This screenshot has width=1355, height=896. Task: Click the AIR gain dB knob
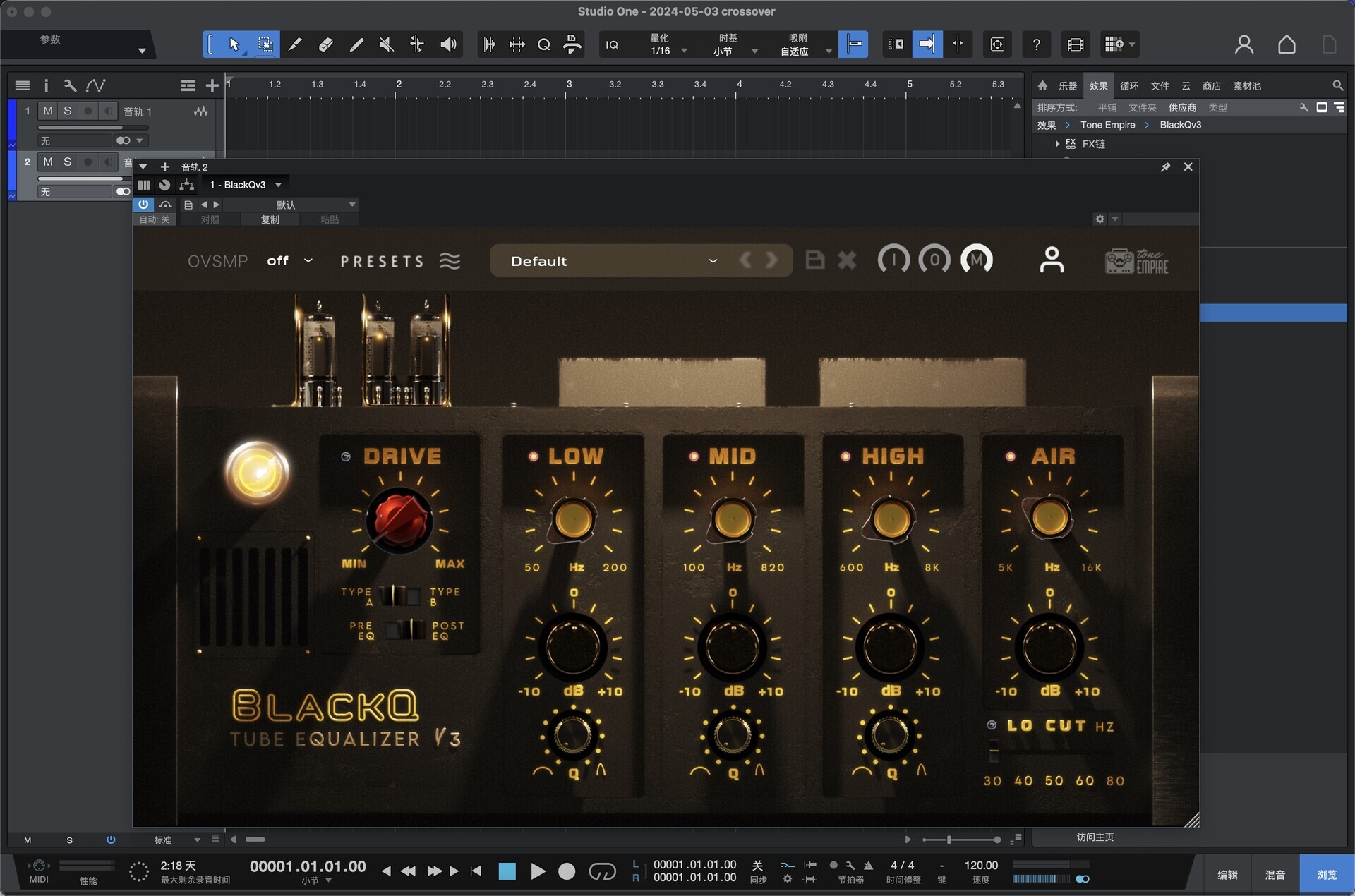pos(1049,648)
